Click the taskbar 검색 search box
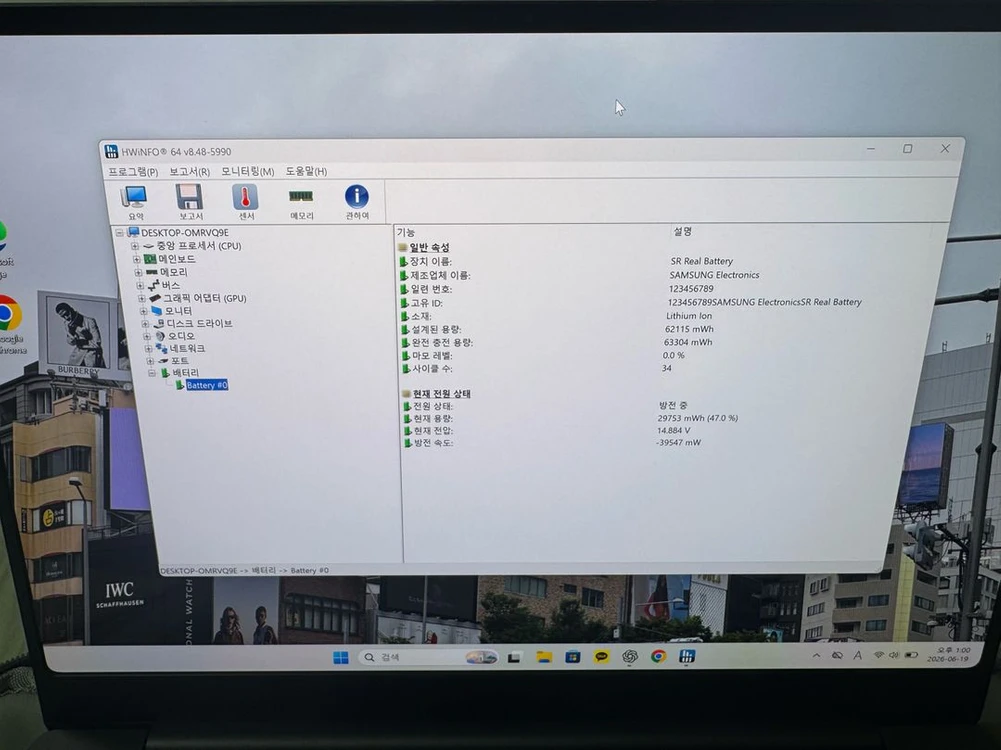Viewport: 1001px width, 750px height. coord(429,657)
